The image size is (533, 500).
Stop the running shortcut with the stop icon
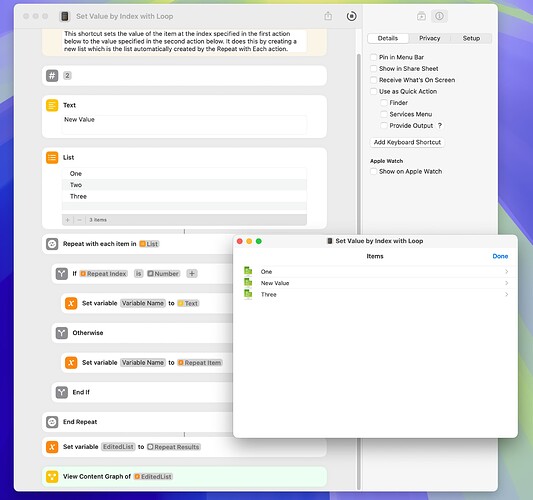351,16
